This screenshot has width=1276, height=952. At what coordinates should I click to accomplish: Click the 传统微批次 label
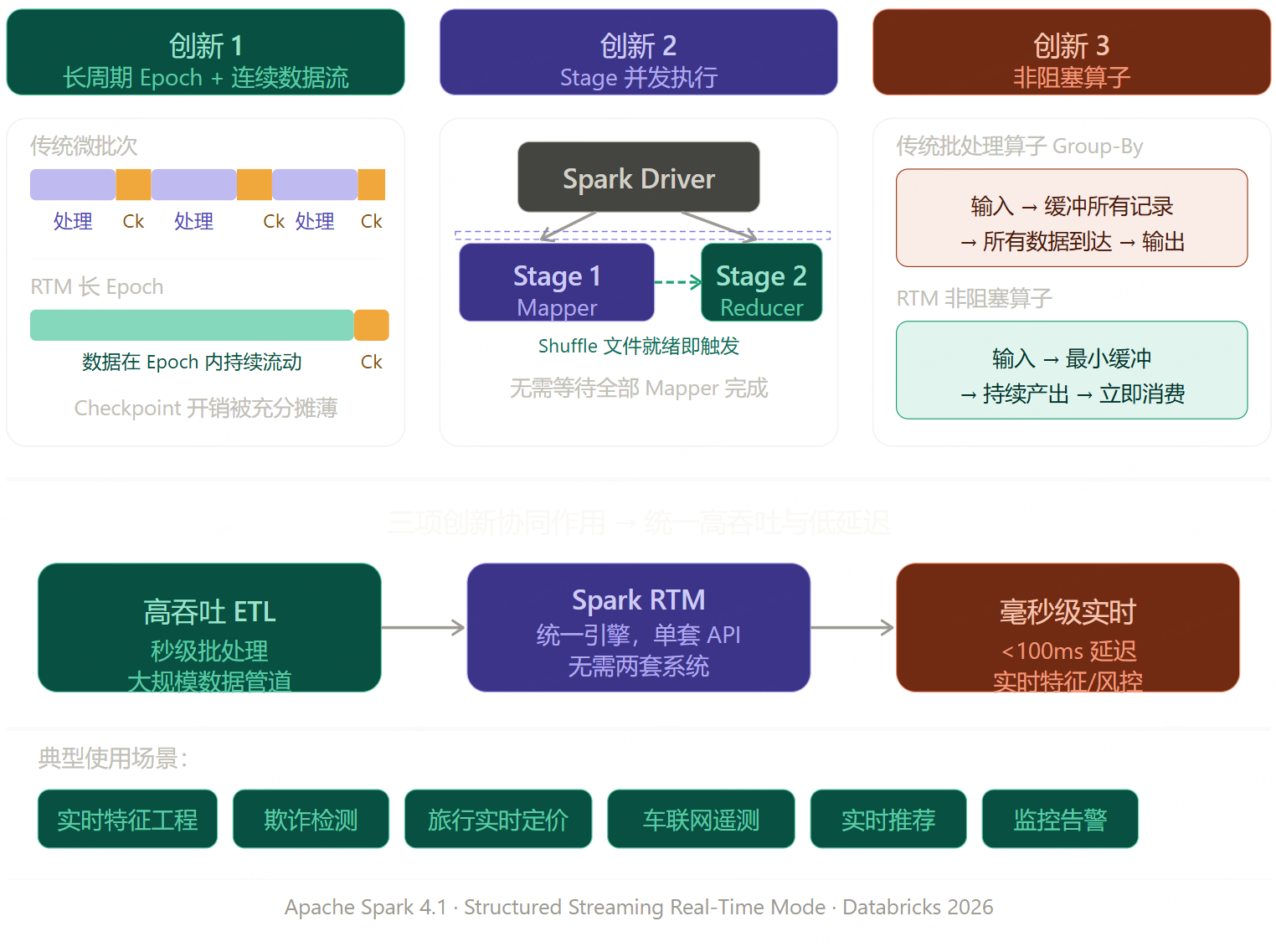coord(84,146)
